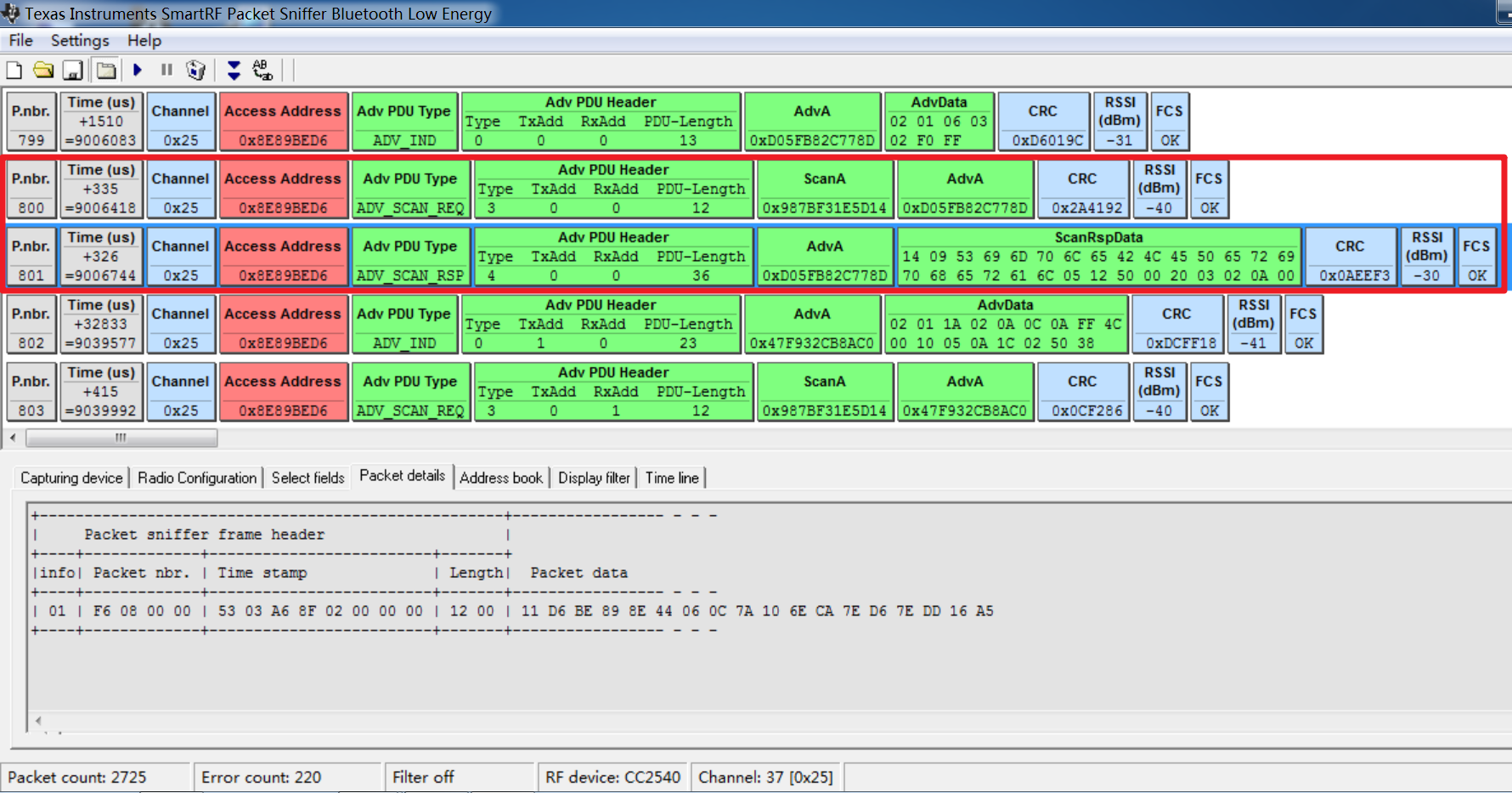Click AdvData bytes in packet 799
1512x793 pixels.
[x=939, y=131]
